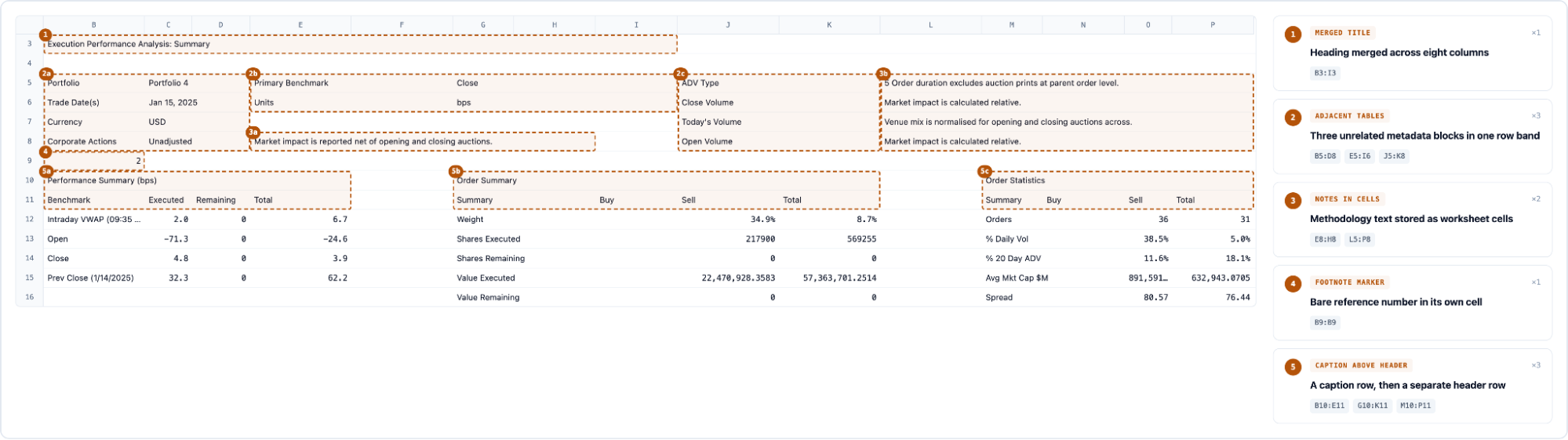Click the 'MERGED TITLE' tag
Image resolution: width=1568 pixels, height=440 pixels.
pyautogui.click(x=1342, y=33)
